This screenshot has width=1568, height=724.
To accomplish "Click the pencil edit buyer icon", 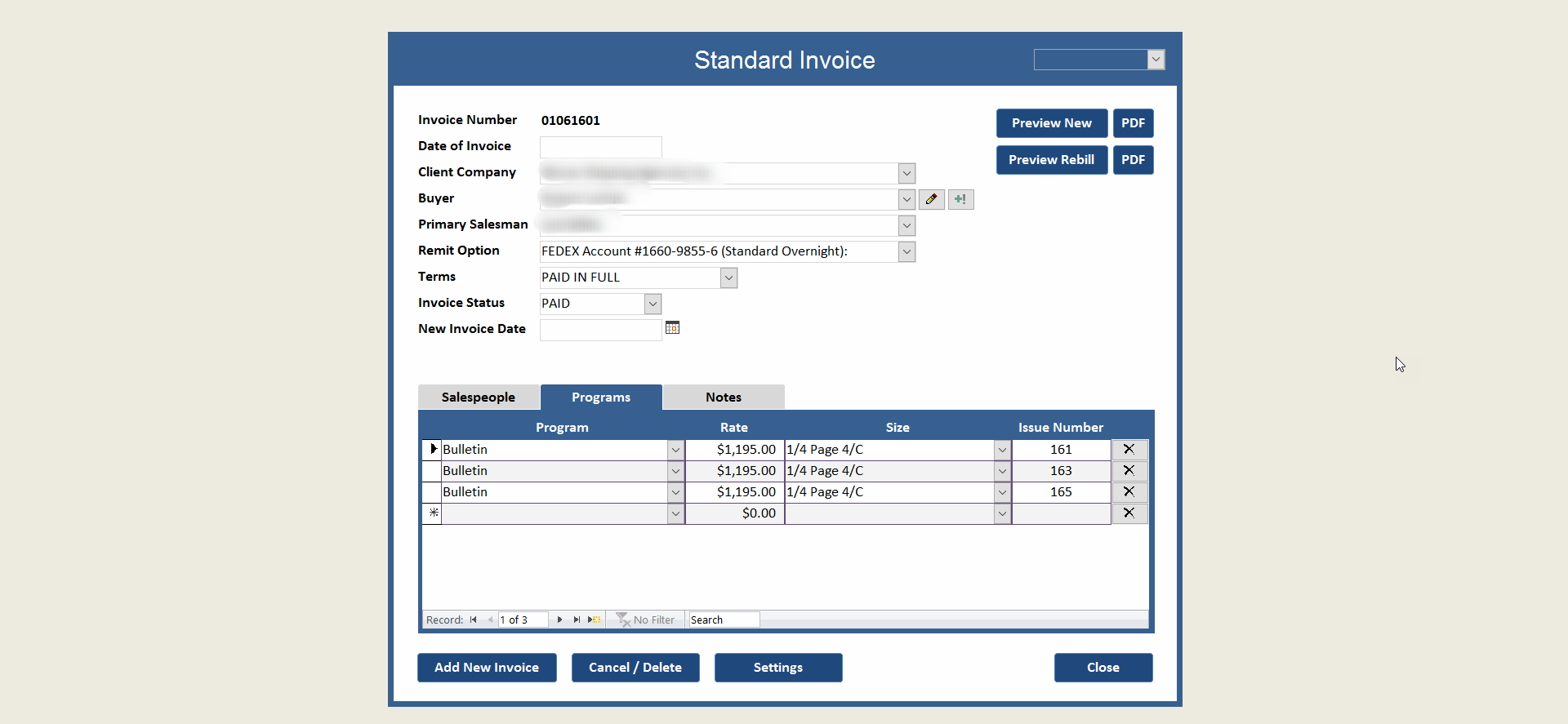I will pos(932,199).
